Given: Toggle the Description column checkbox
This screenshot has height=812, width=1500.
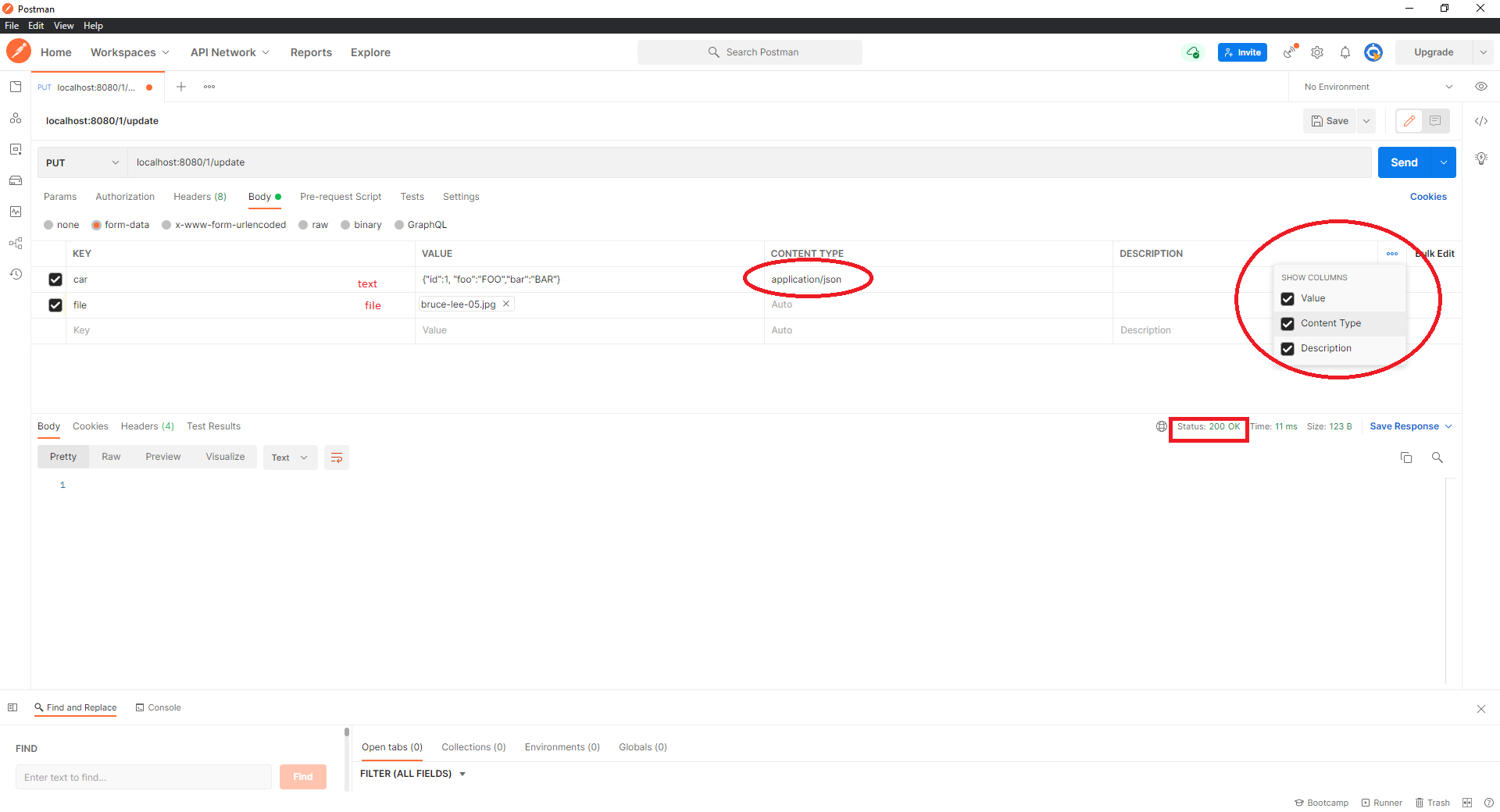Looking at the screenshot, I should (1287, 348).
